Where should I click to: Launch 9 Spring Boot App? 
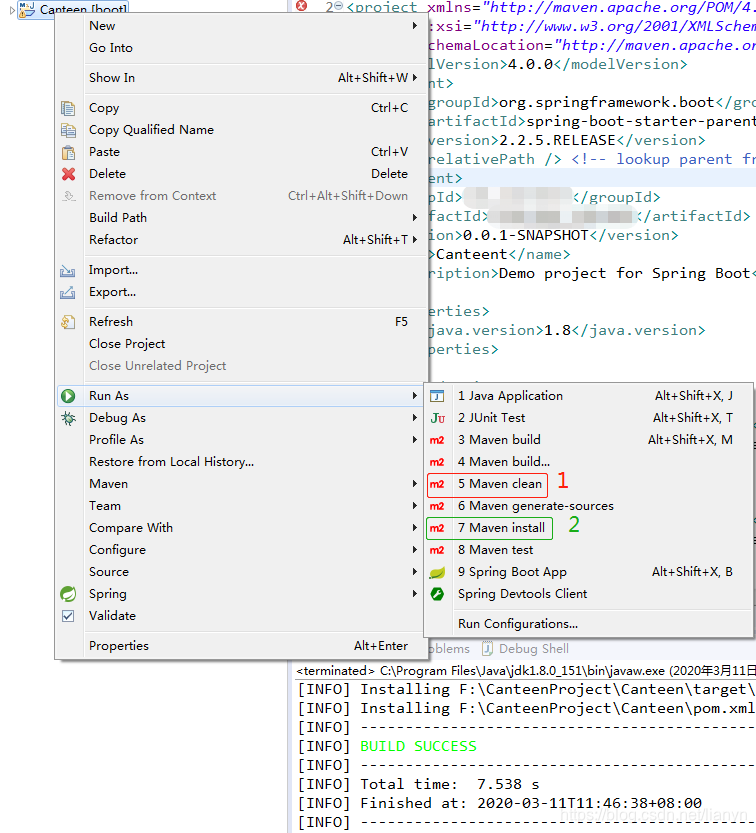[589, 572]
